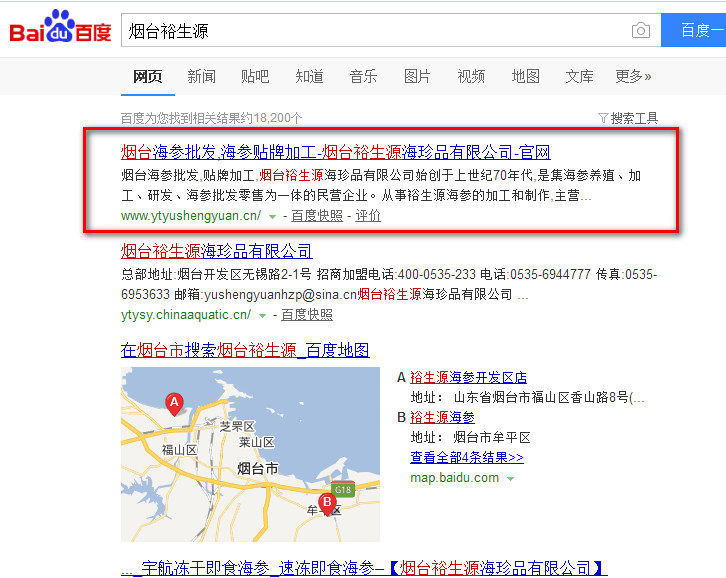Open camera image search icon
Image resolution: width=726 pixels, height=578 pixels.
coord(640,31)
